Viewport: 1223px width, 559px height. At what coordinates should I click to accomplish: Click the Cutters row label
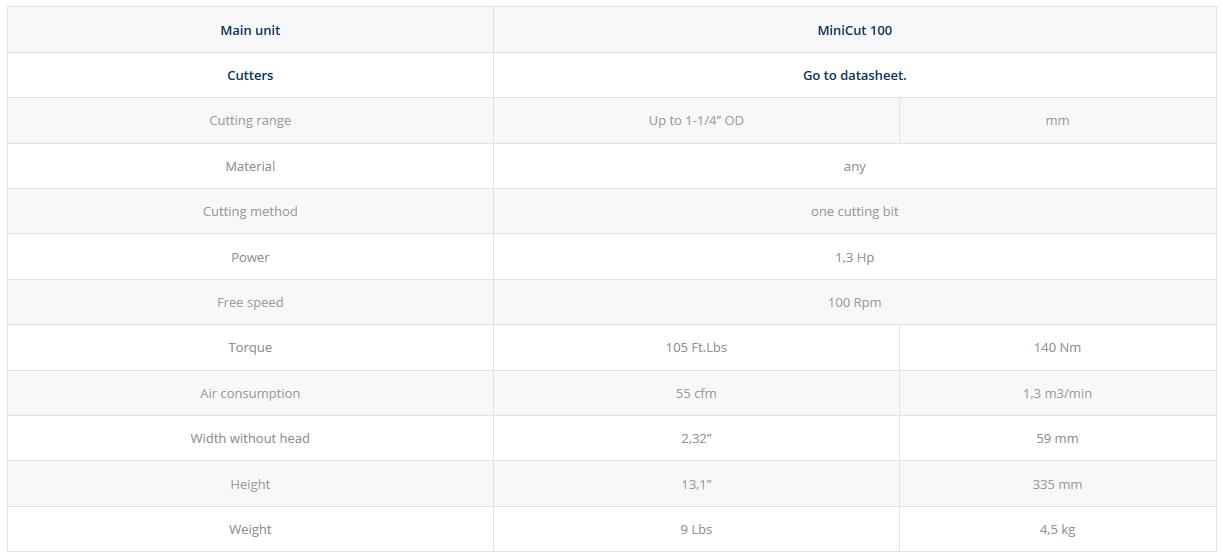250,75
